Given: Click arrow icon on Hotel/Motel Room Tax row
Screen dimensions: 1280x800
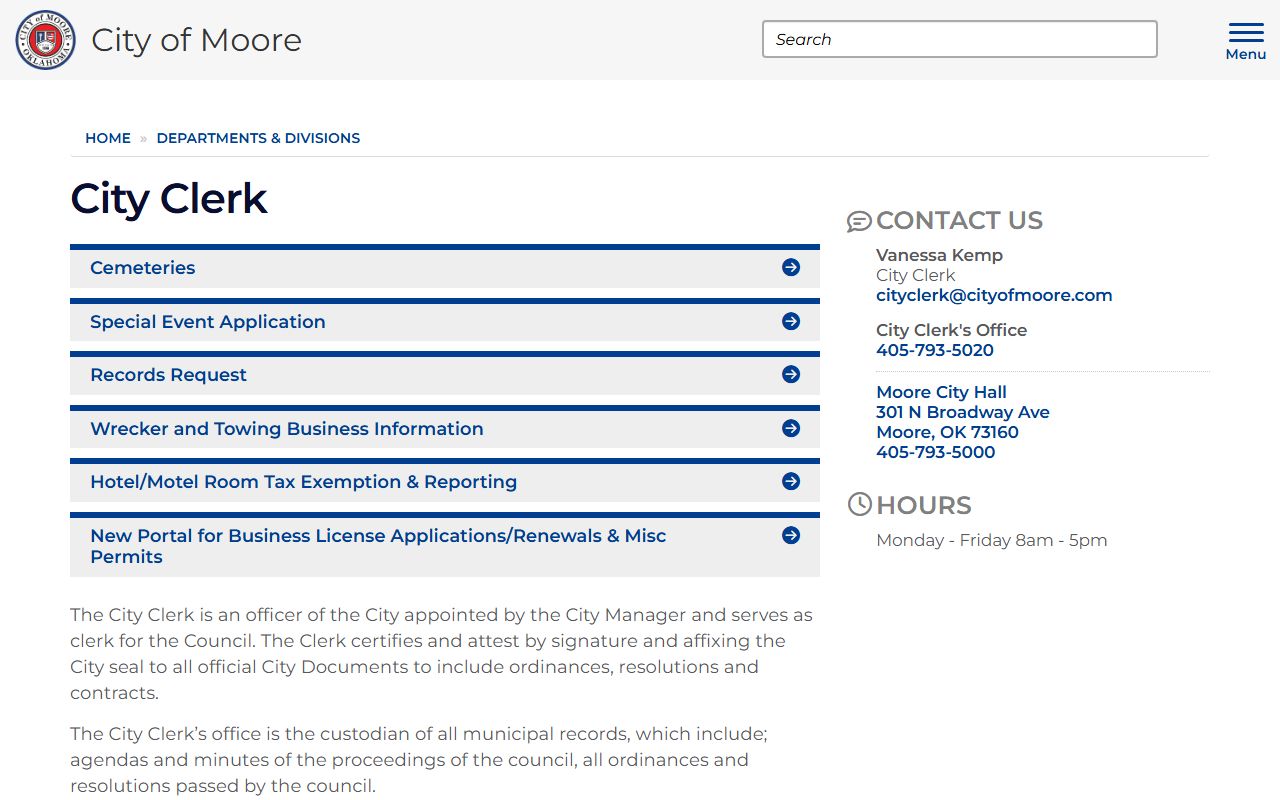Looking at the screenshot, I should point(791,481).
